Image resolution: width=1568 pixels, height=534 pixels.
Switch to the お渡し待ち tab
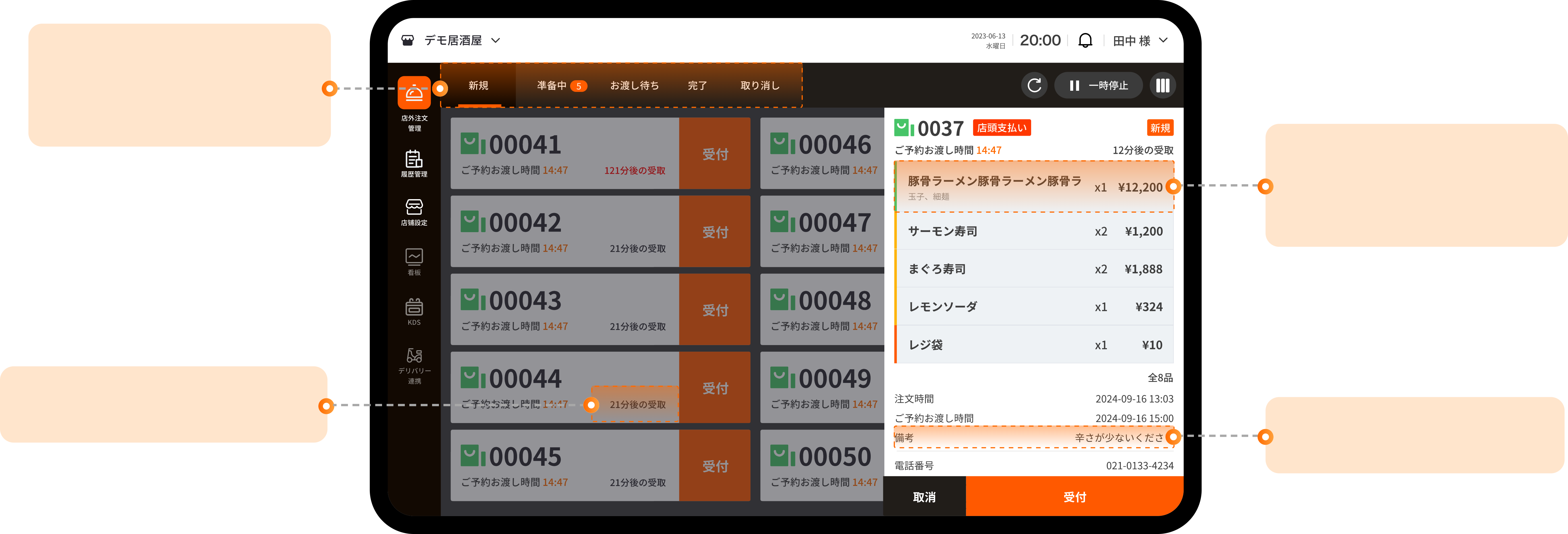pyautogui.click(x=634, y=85)
